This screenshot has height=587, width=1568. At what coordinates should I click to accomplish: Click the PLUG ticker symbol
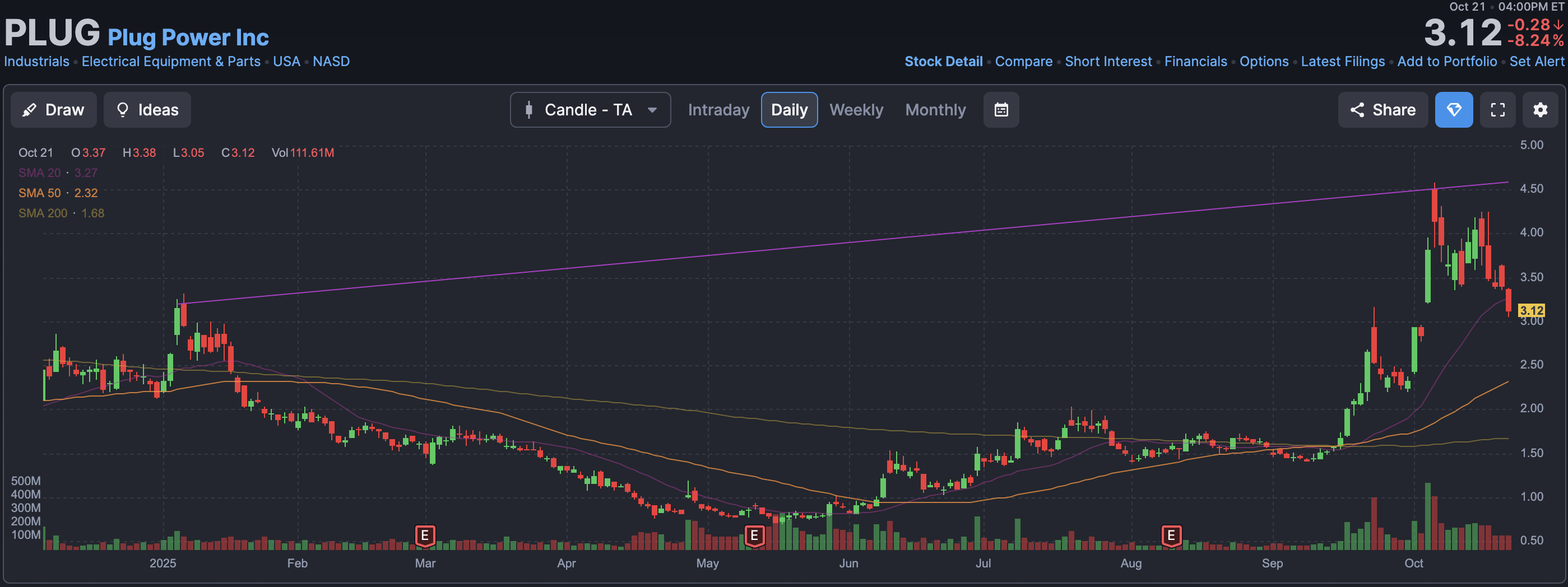[x=52, y=32]
